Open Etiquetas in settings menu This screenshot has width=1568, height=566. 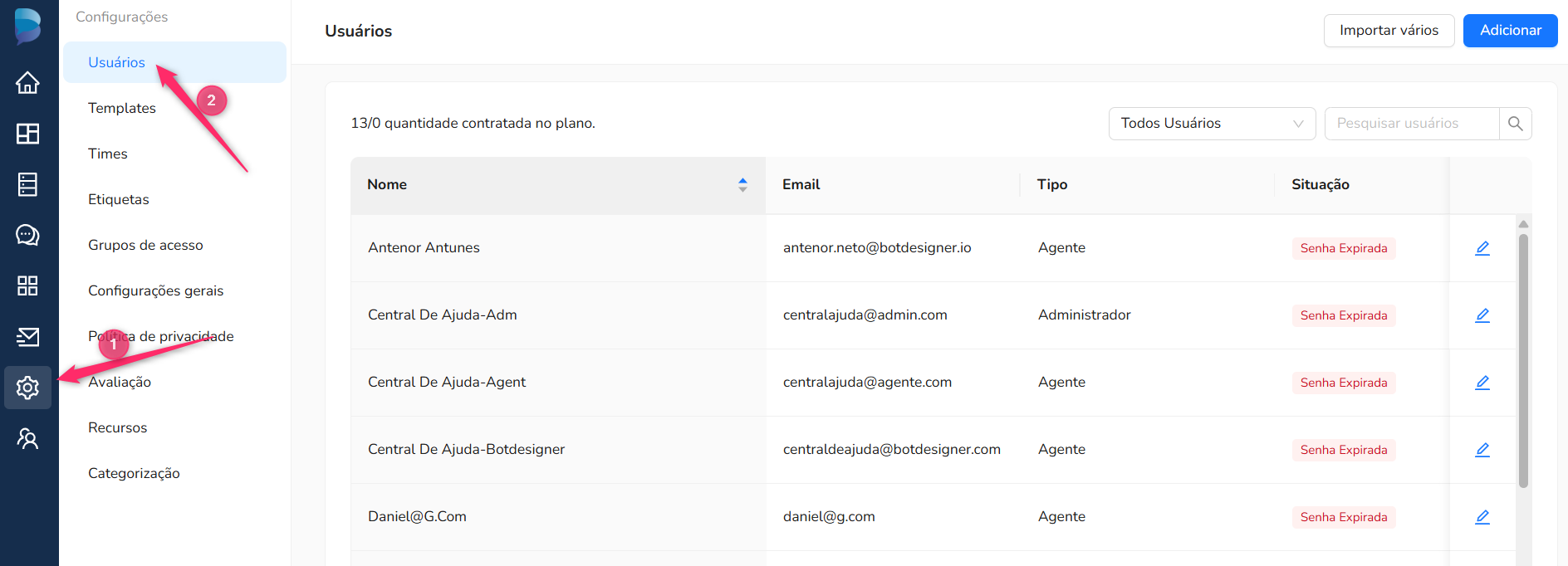point(119,199)
